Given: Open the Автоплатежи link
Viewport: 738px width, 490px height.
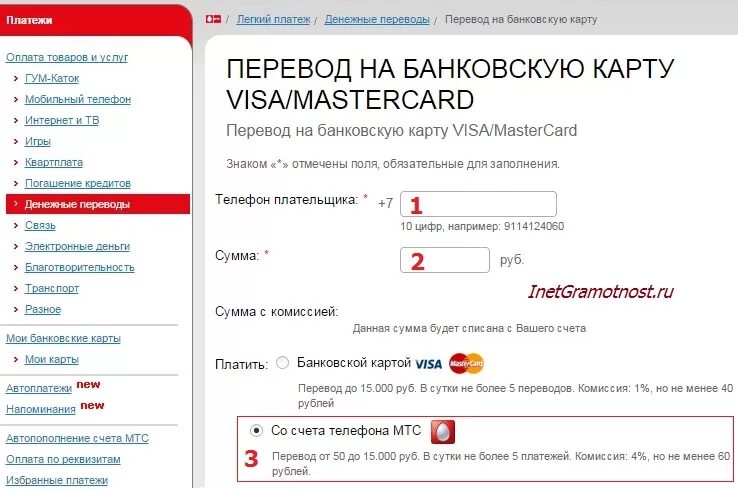Looking at the screenshot, I should tap(39, 388).
